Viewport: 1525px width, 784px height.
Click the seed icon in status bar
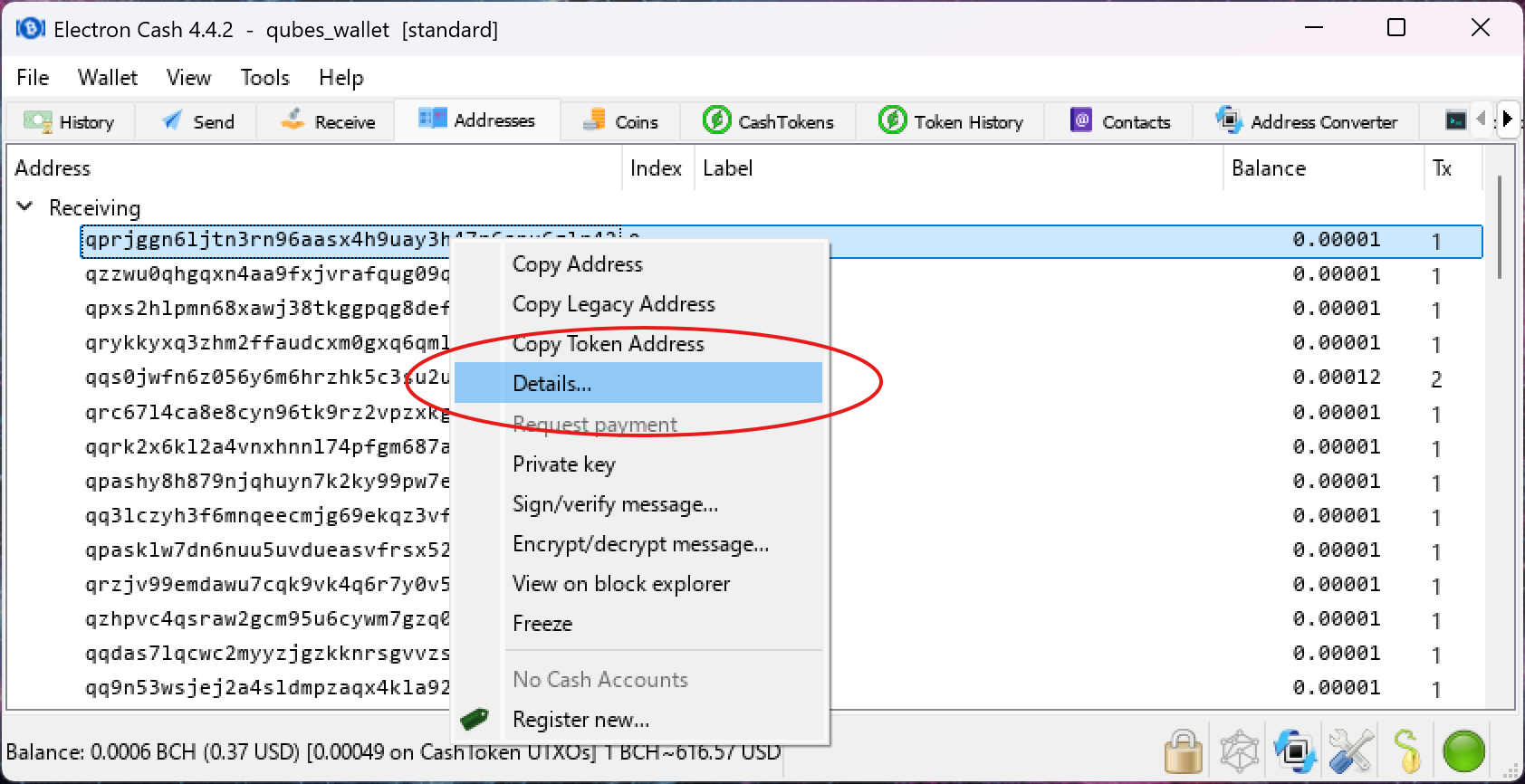(1407, 751)
